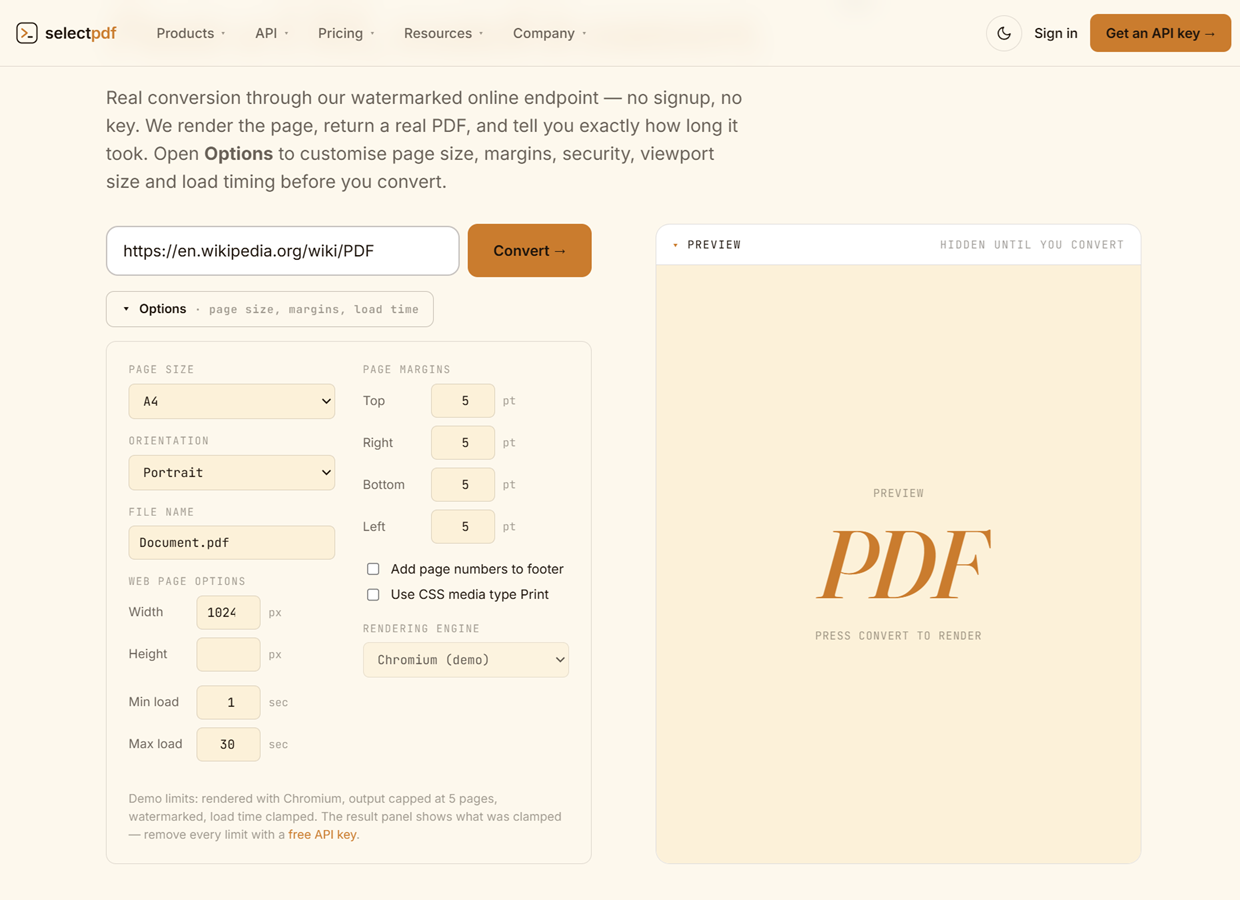This screenshot has width=1240, height=900.
Task: Open the Products menu
Action: (191, 33)
